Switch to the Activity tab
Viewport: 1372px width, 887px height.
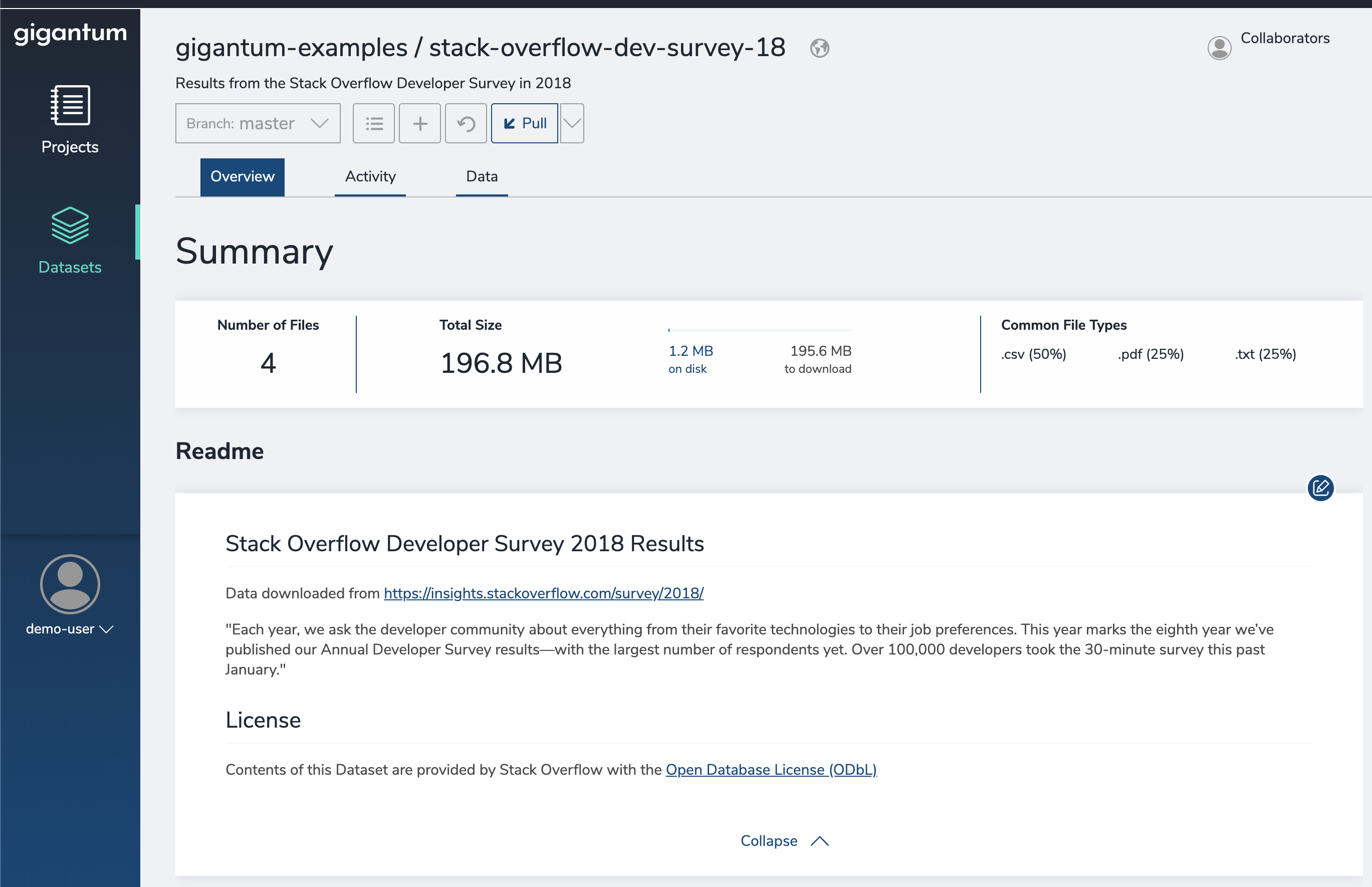point(370,176)
